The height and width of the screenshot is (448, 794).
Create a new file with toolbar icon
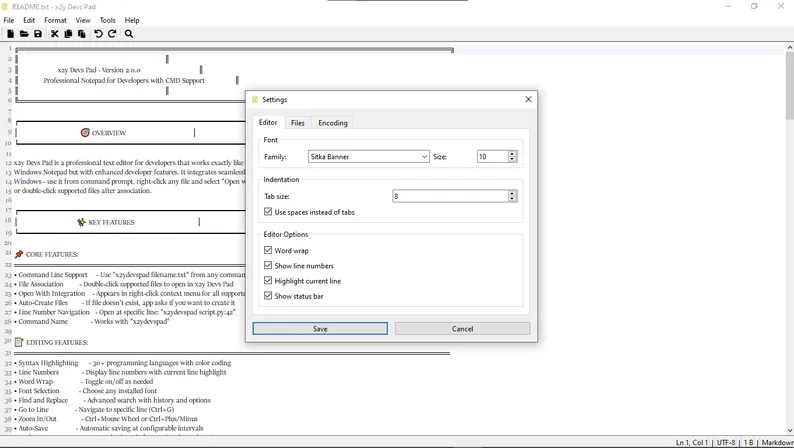coord(11,34)
